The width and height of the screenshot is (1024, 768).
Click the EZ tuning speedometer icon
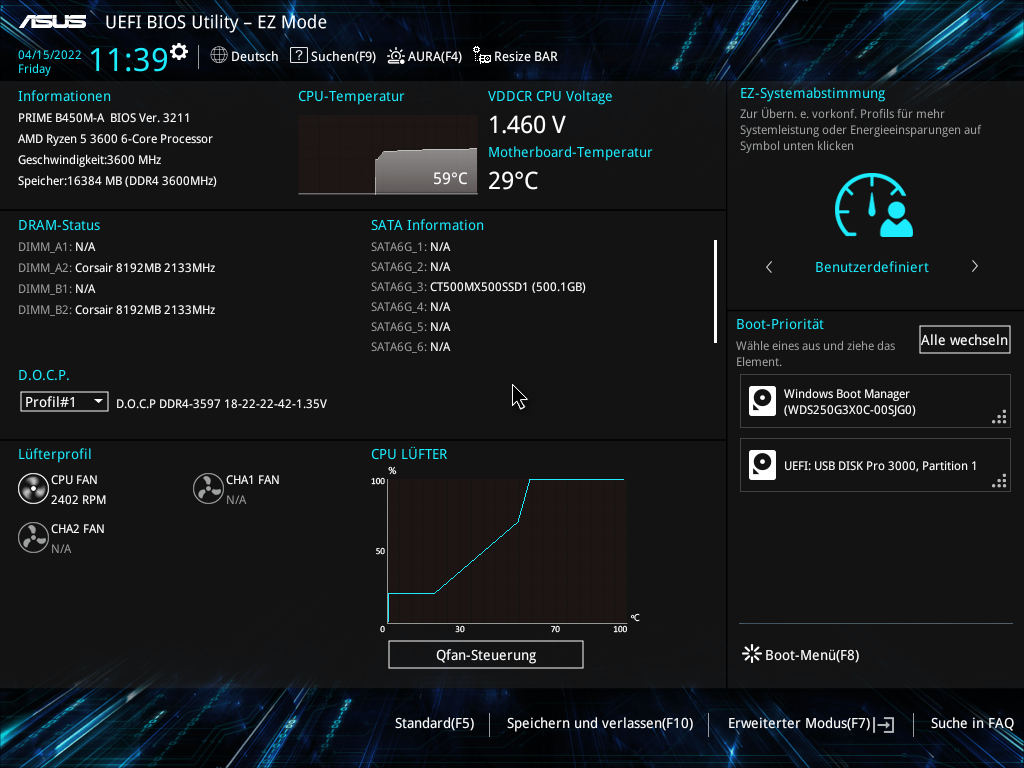tap(874, 205)
